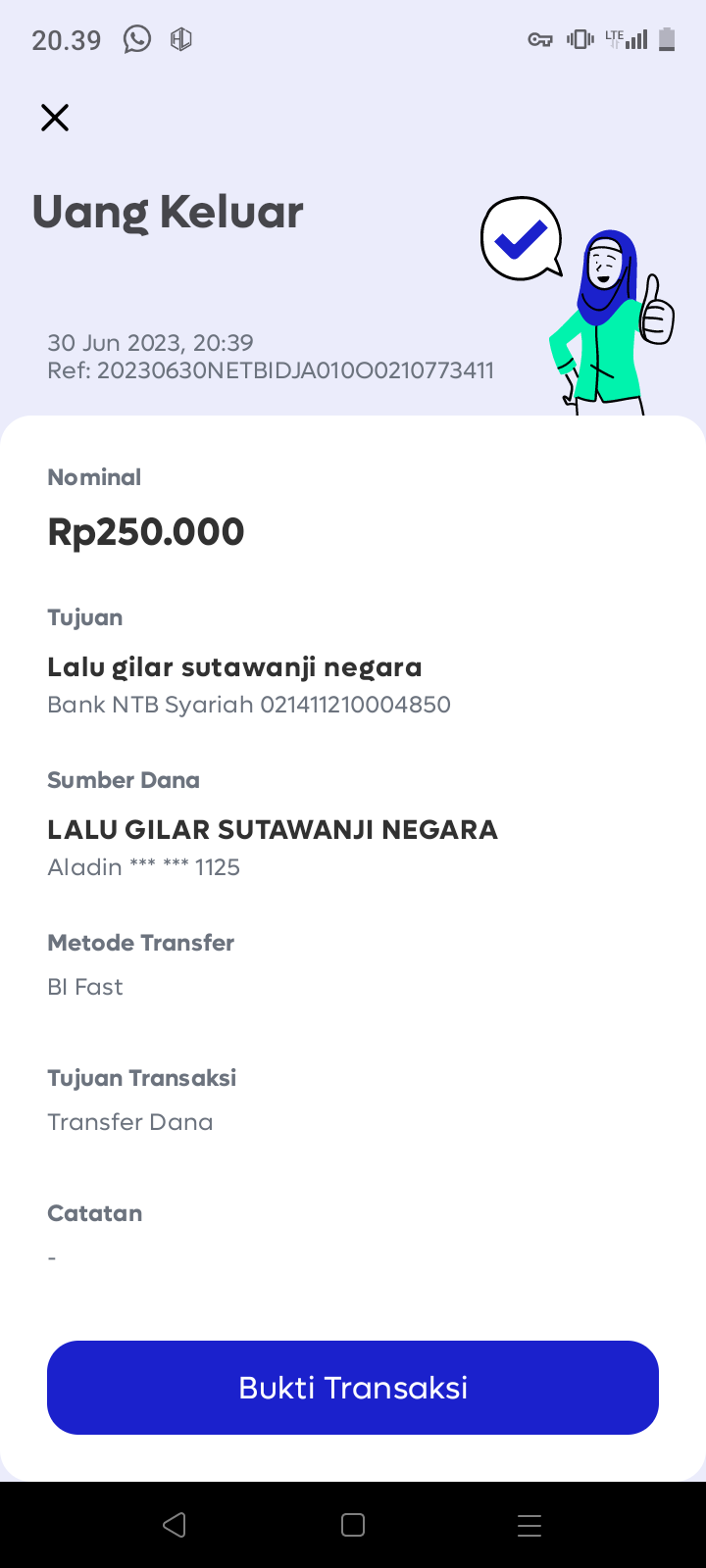706x1568 pixels.
Task: Tap the hexagon app notification icon
Action: coord(181,39)
